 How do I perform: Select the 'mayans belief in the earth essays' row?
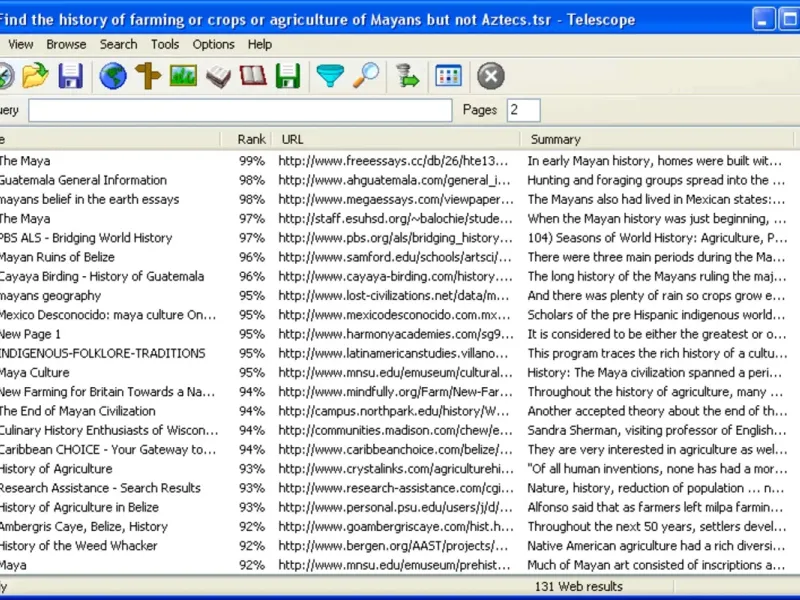400,199
